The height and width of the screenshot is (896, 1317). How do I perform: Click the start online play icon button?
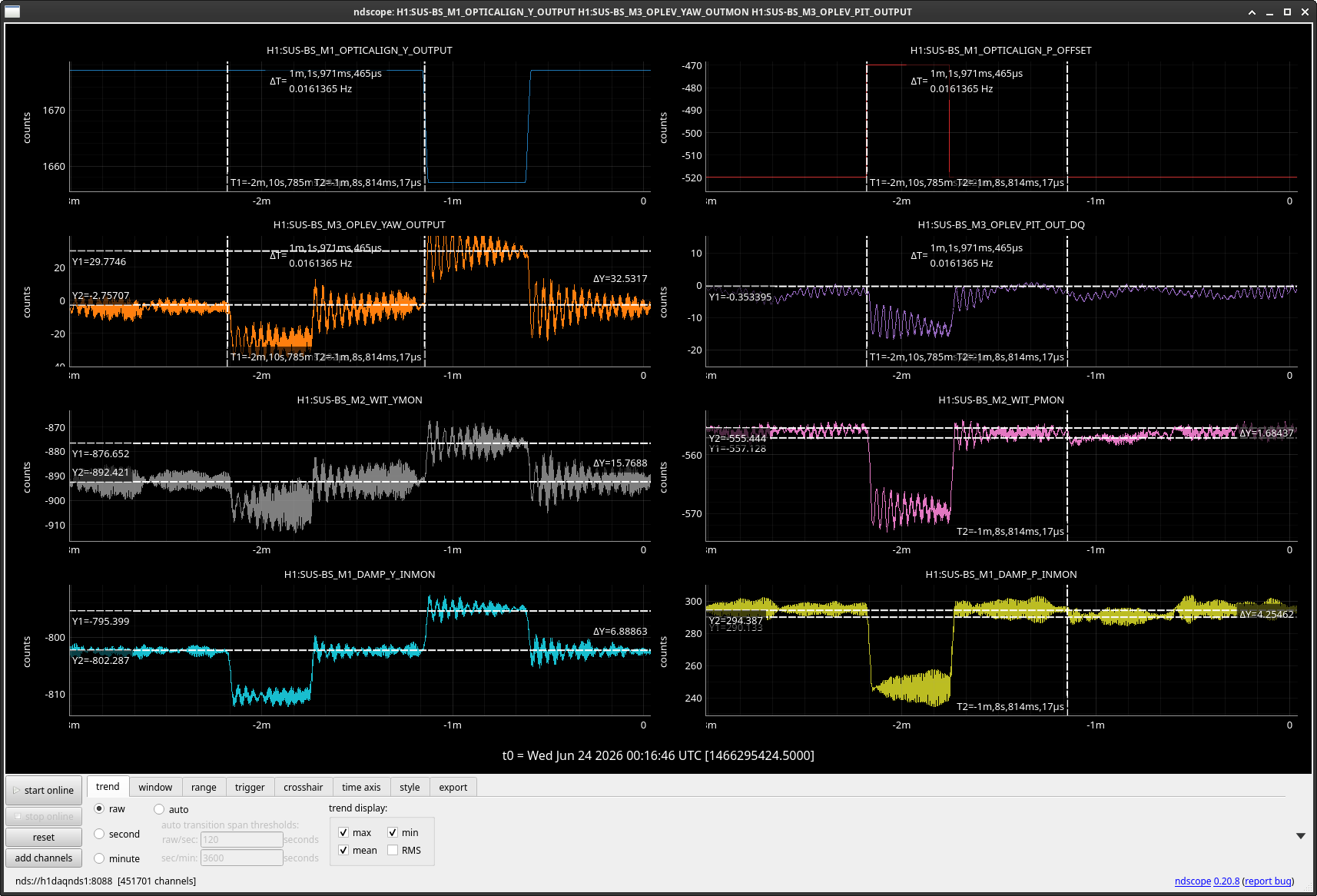coord(44,790)
